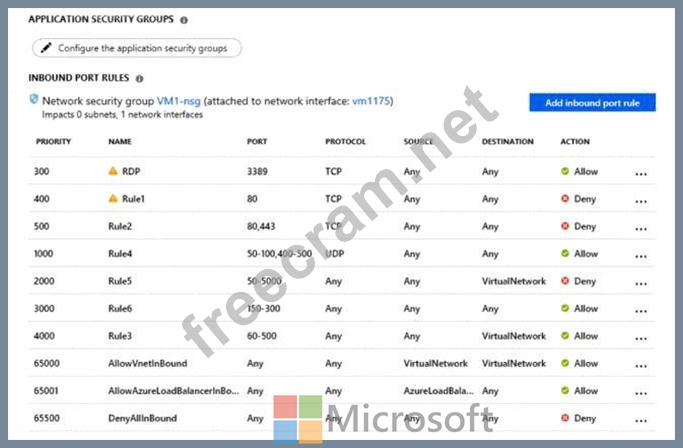
Task: Open the vm1175 network interface link
Action: (x=373, y=101)
